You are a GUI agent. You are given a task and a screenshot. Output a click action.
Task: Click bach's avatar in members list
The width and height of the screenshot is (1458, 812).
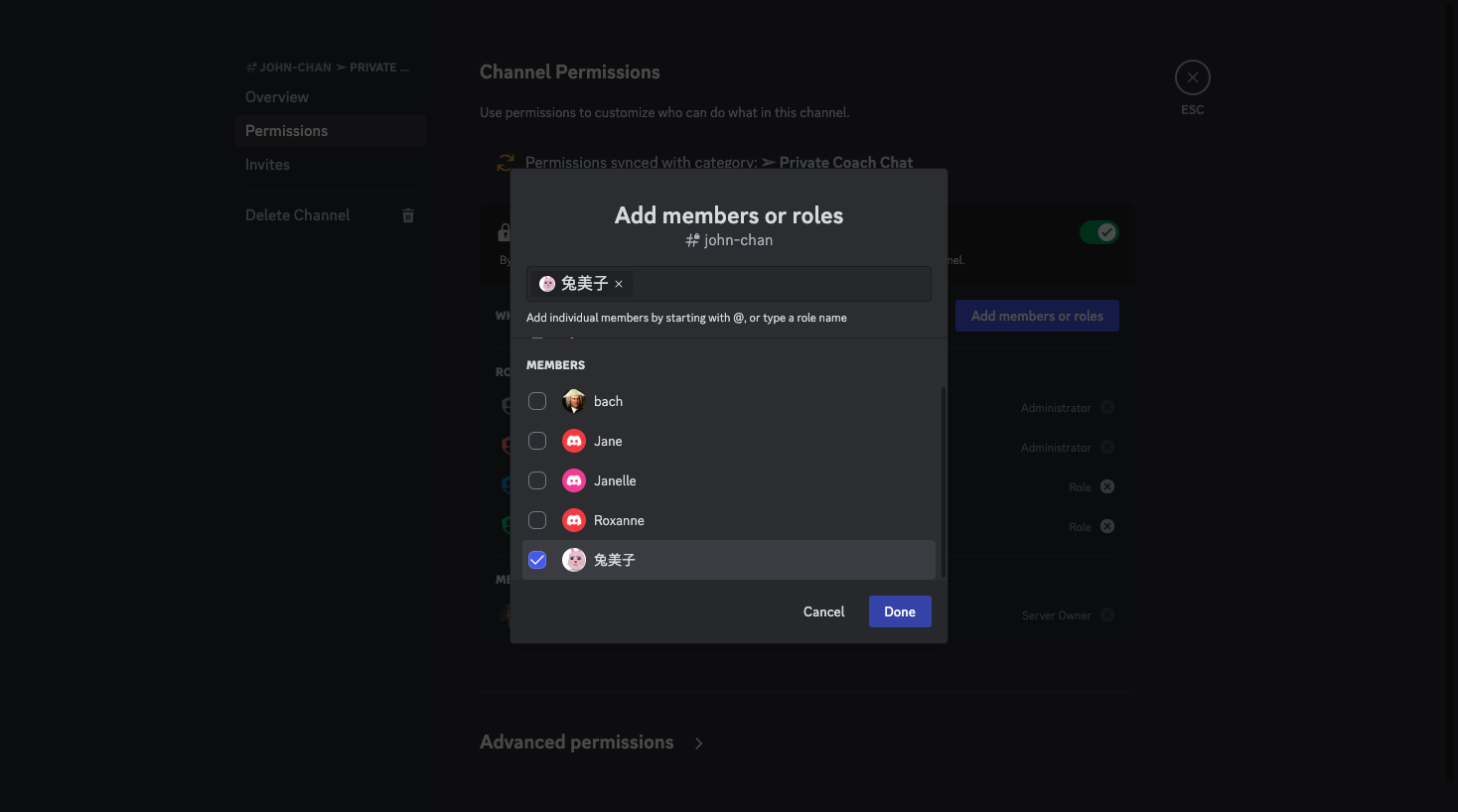pos(574,401)
